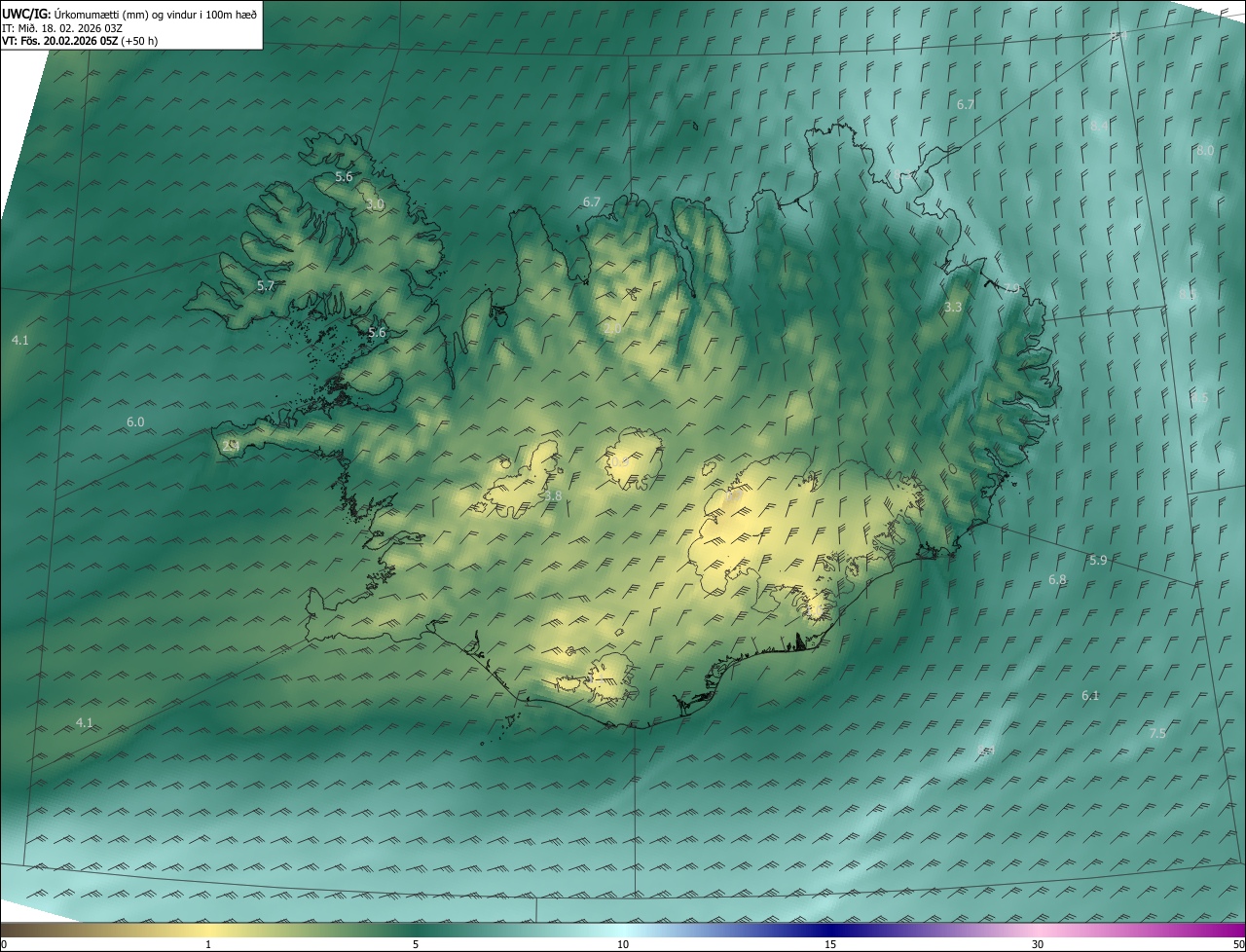This screenshot has height=952, width=1246.
Task: Click colorbar tick label 15
Action: pos(830,944)
